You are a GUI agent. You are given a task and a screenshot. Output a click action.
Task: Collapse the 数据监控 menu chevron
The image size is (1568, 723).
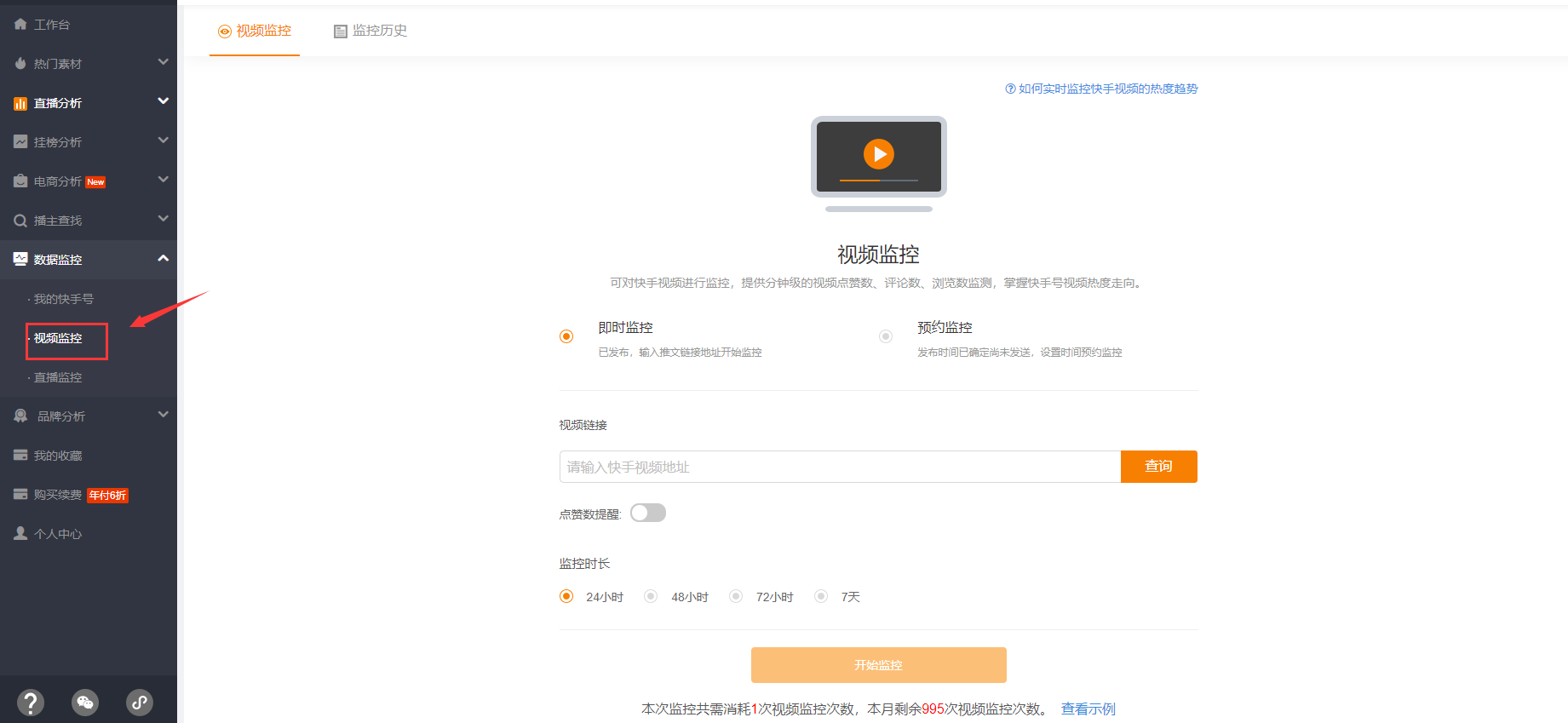click(164, 258)
